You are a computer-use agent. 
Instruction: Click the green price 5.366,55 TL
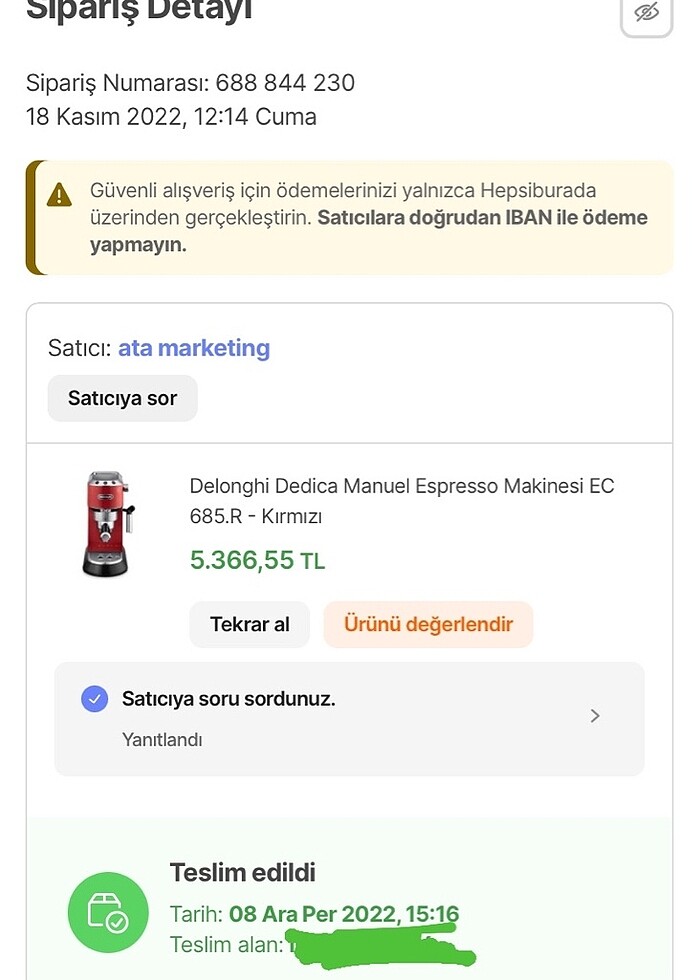(257, 560)
